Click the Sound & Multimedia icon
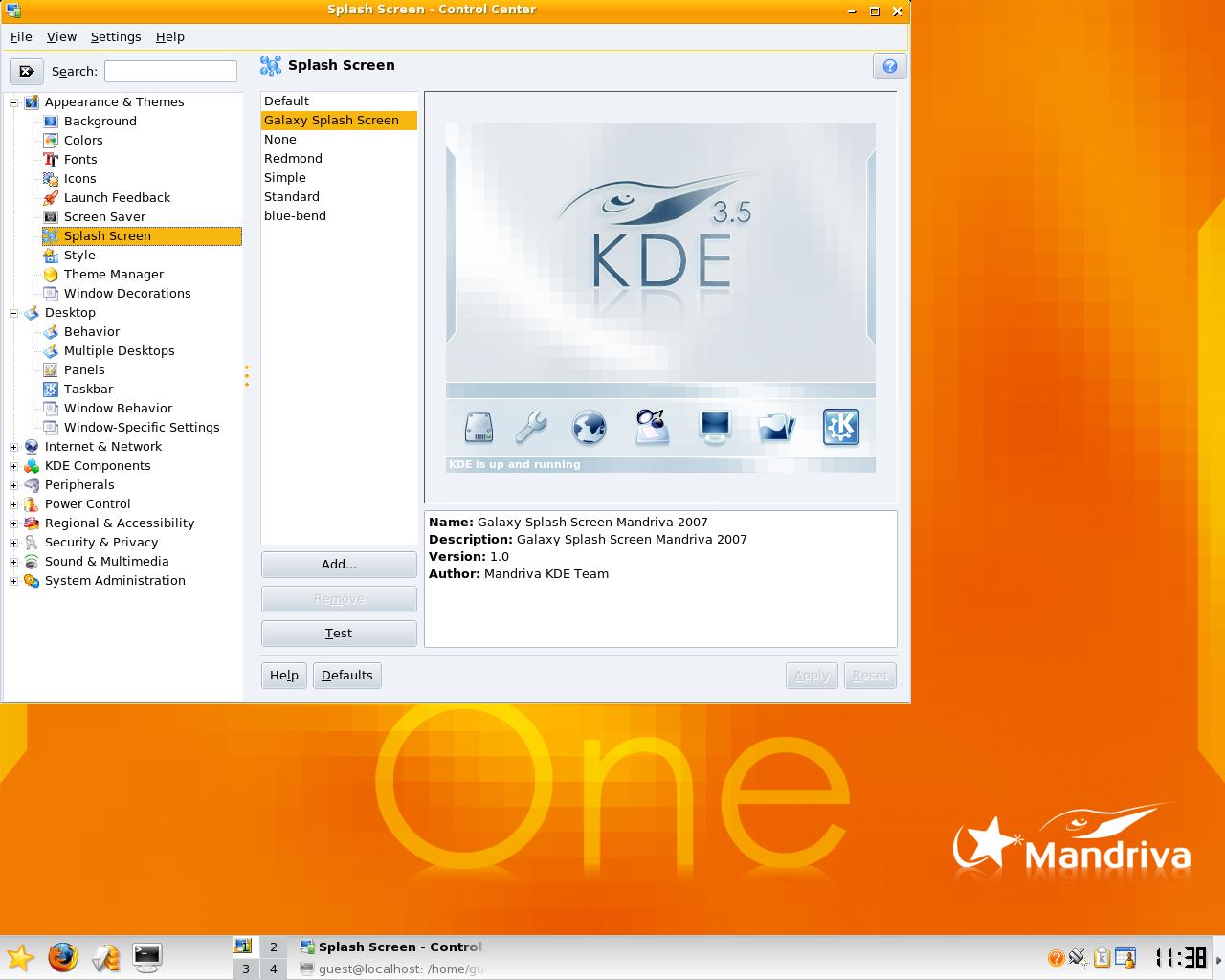1225x980 pixels. point(32,562)
